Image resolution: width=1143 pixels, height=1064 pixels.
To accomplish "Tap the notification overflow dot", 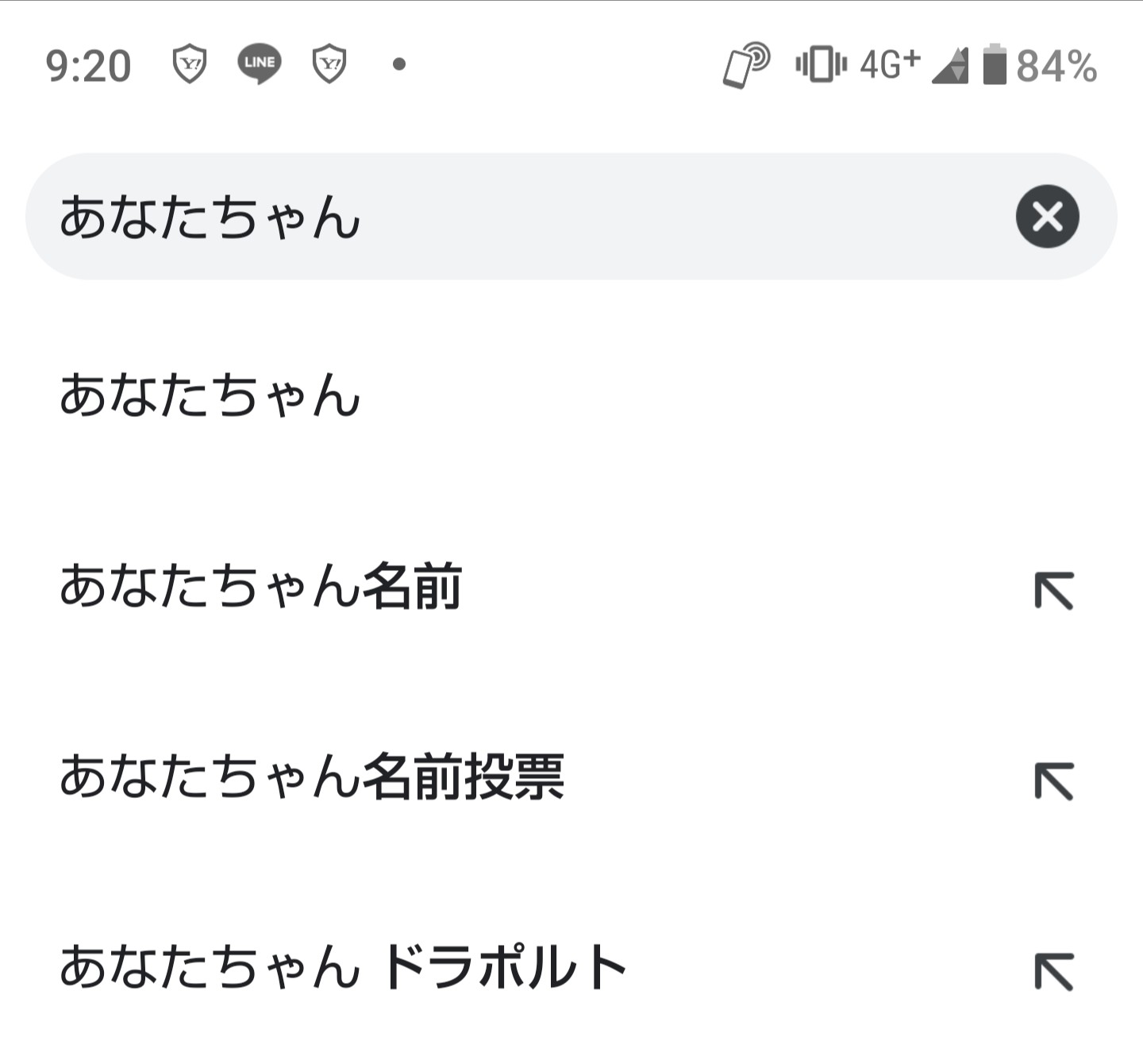I will coord(399,64).
